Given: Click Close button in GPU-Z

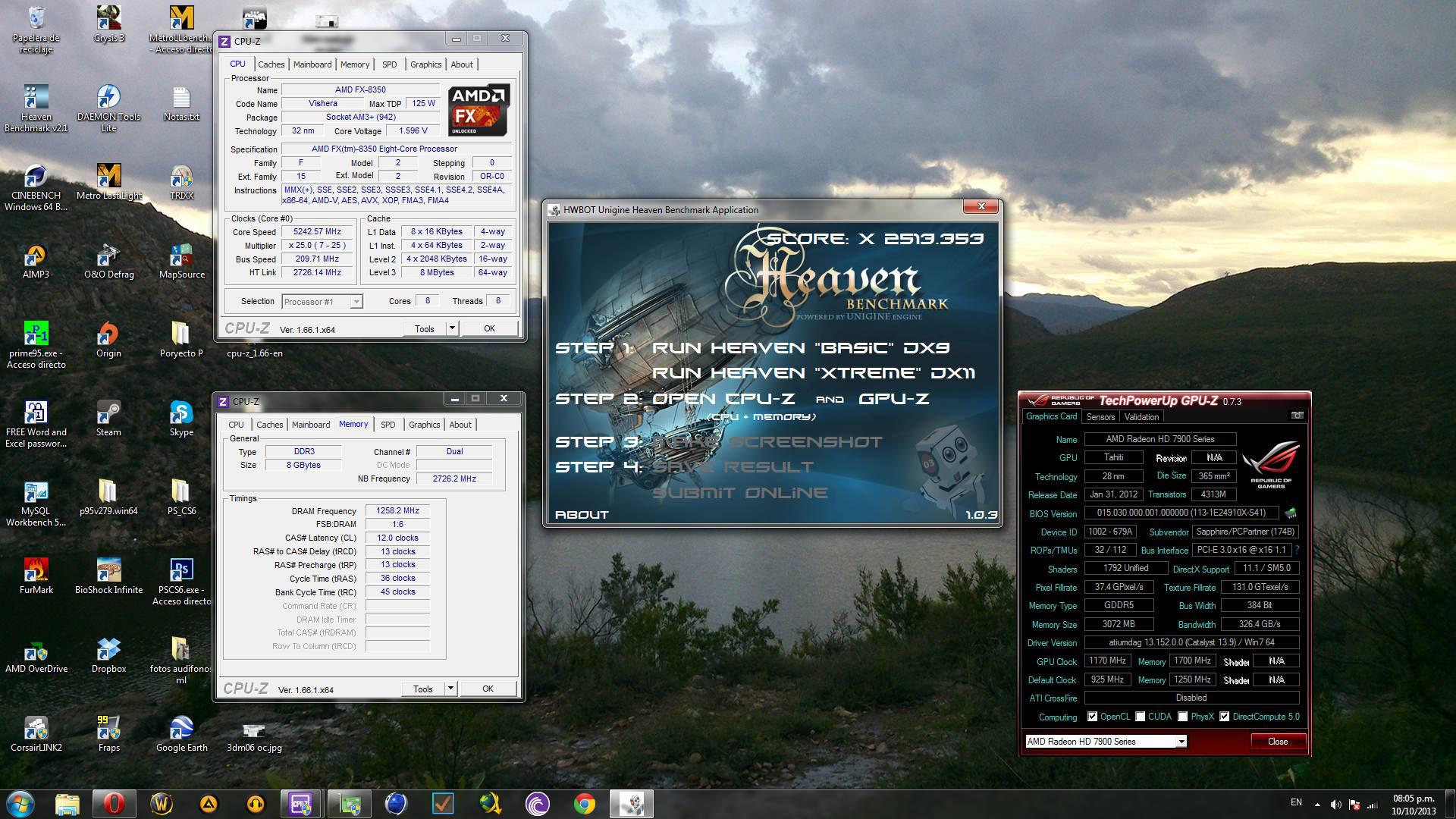Looking at the screenshot, I should pyautogui.click(x=1278, y=742).
